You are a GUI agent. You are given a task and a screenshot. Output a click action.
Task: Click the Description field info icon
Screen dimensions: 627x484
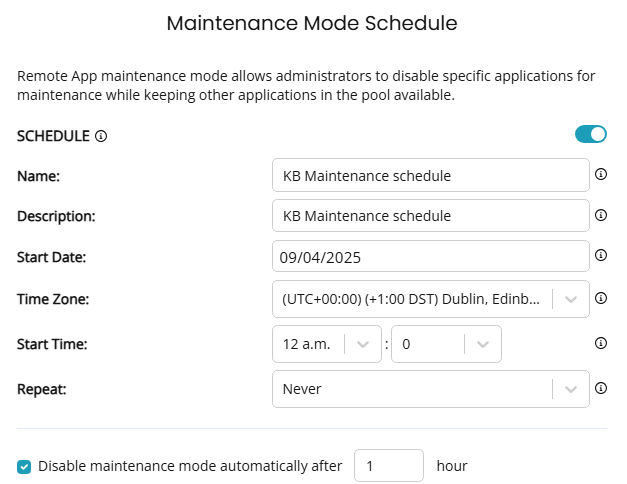click(601, 215)
